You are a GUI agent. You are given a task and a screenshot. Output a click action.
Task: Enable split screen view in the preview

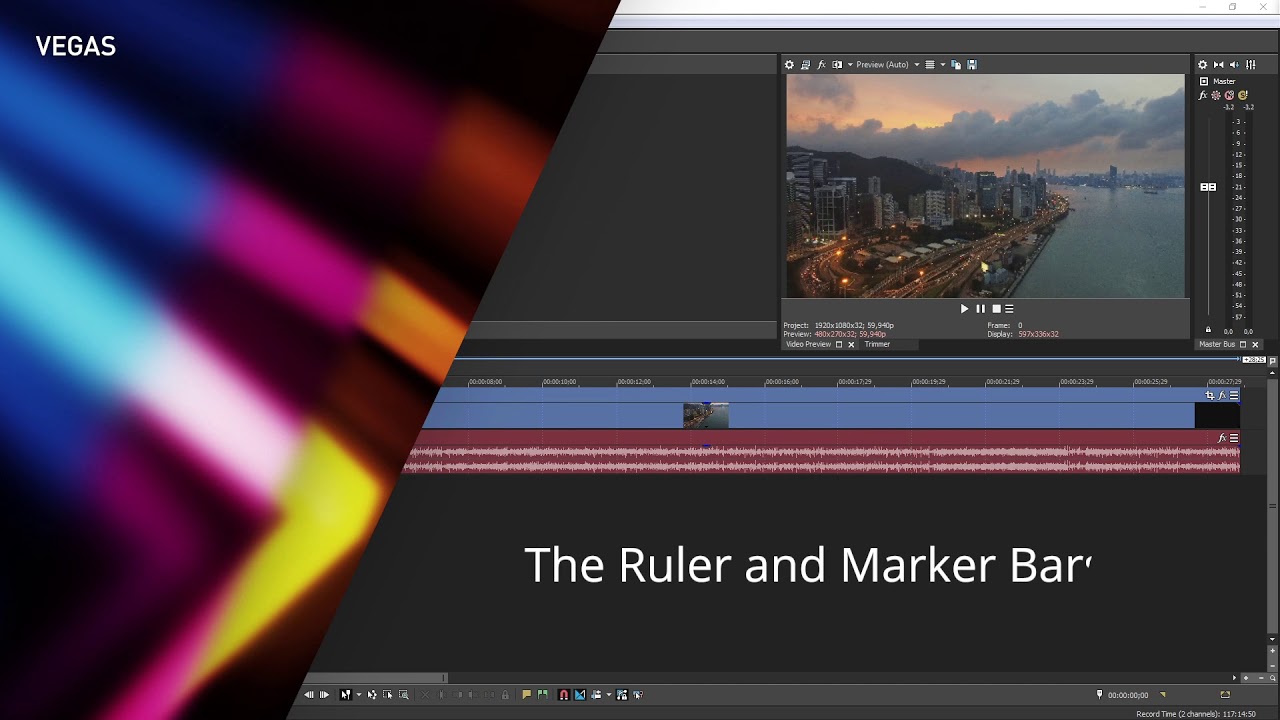pyautogui.click(x=837, y=64)
